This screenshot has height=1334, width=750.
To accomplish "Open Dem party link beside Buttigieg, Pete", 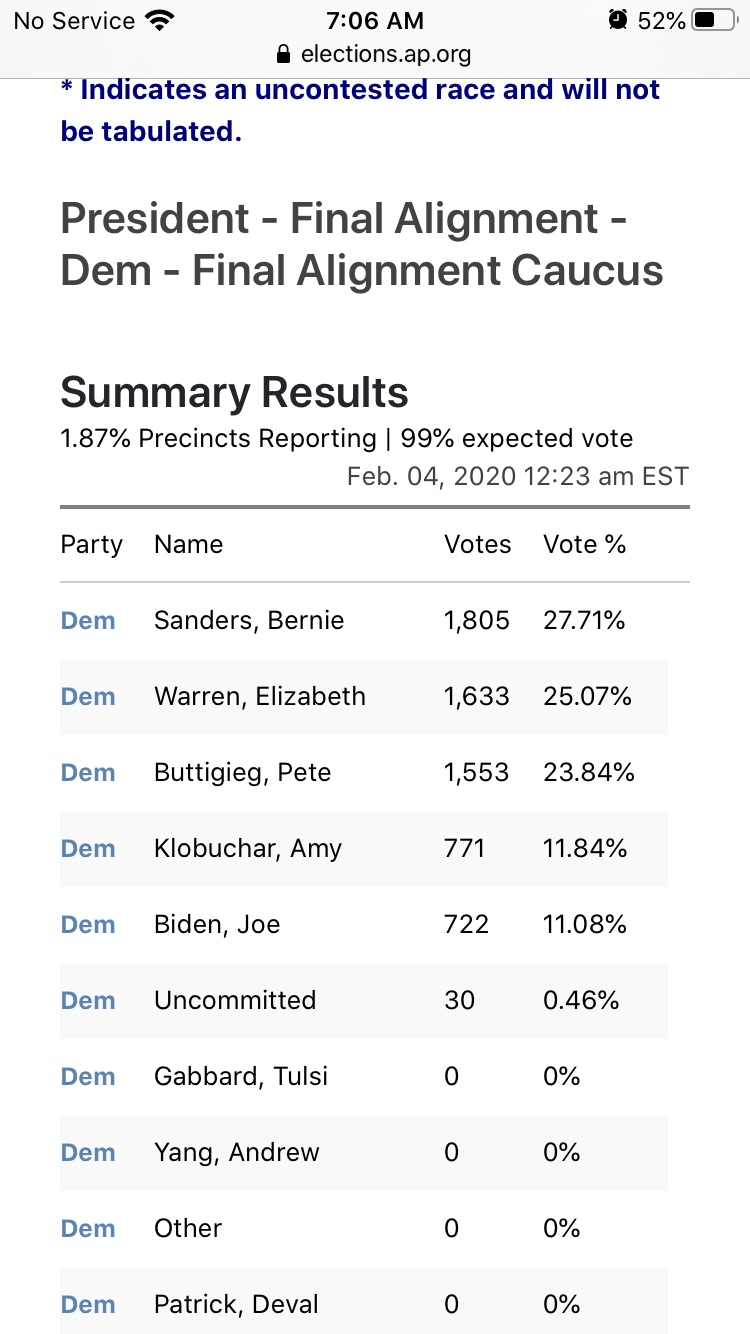I will point(88,773).
